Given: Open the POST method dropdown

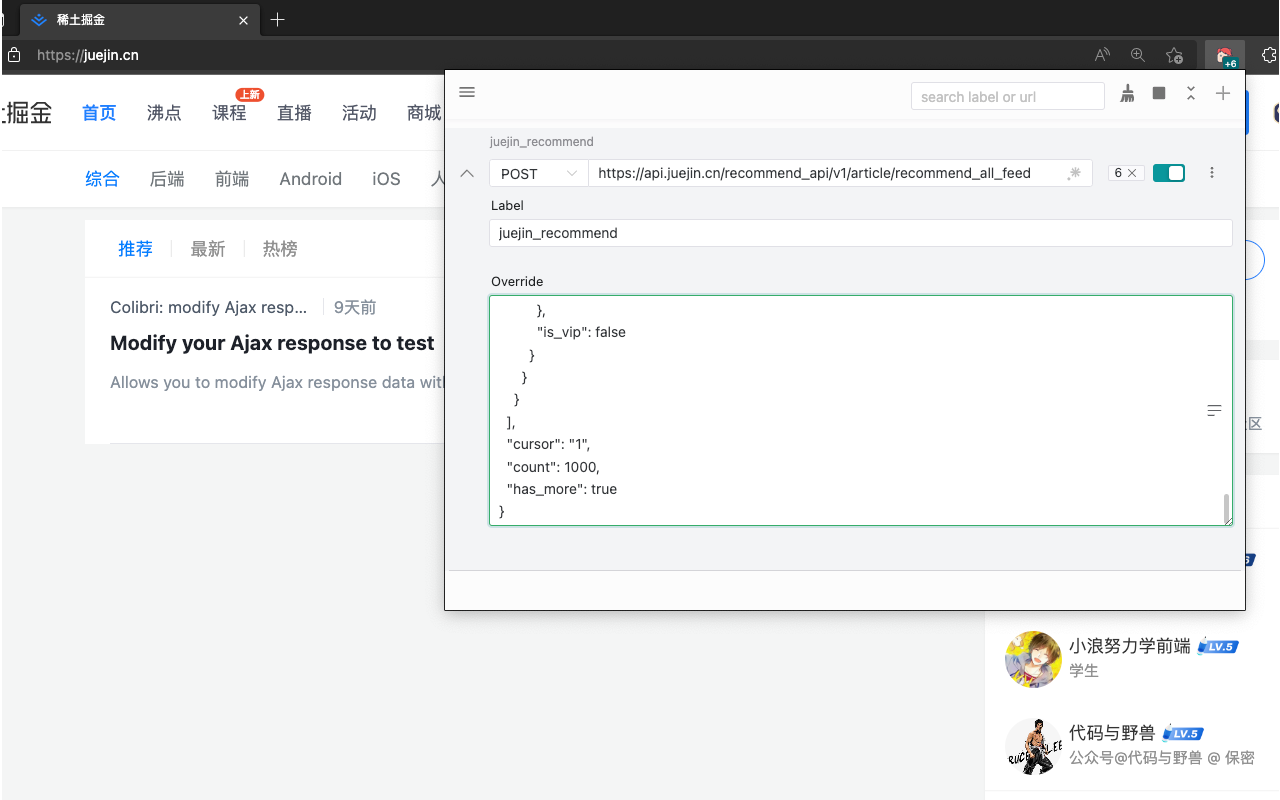Looking at the screenshot, I should click(x=538, y=172).
